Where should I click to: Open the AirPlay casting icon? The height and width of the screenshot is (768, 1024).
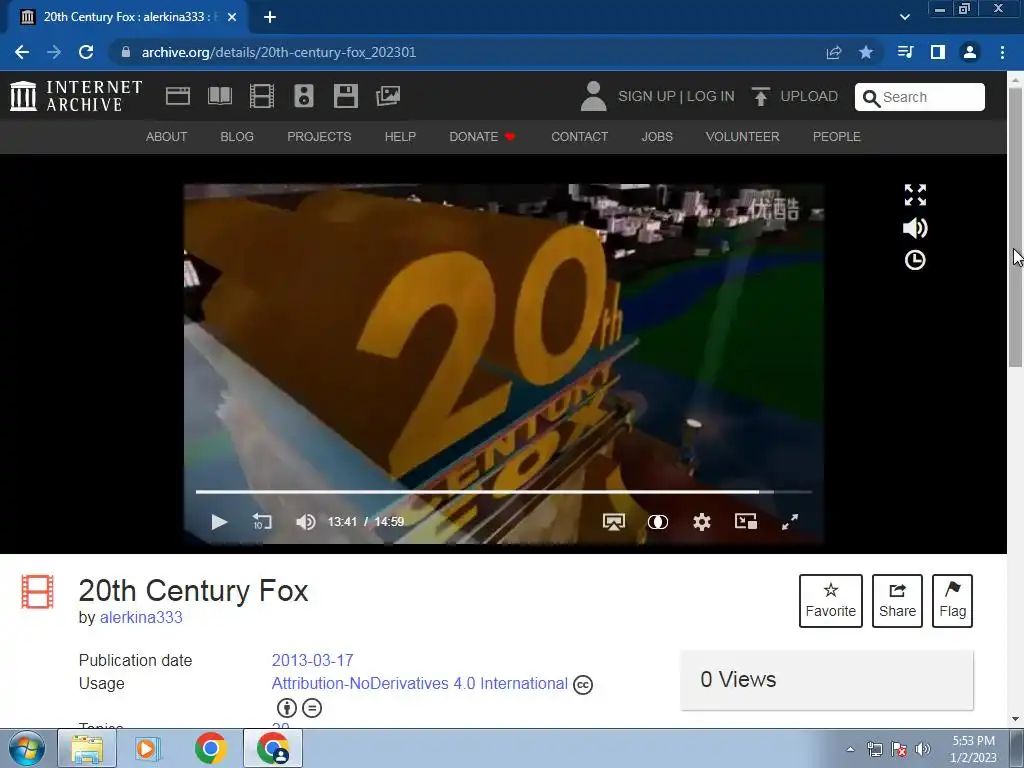pos(613,522)
